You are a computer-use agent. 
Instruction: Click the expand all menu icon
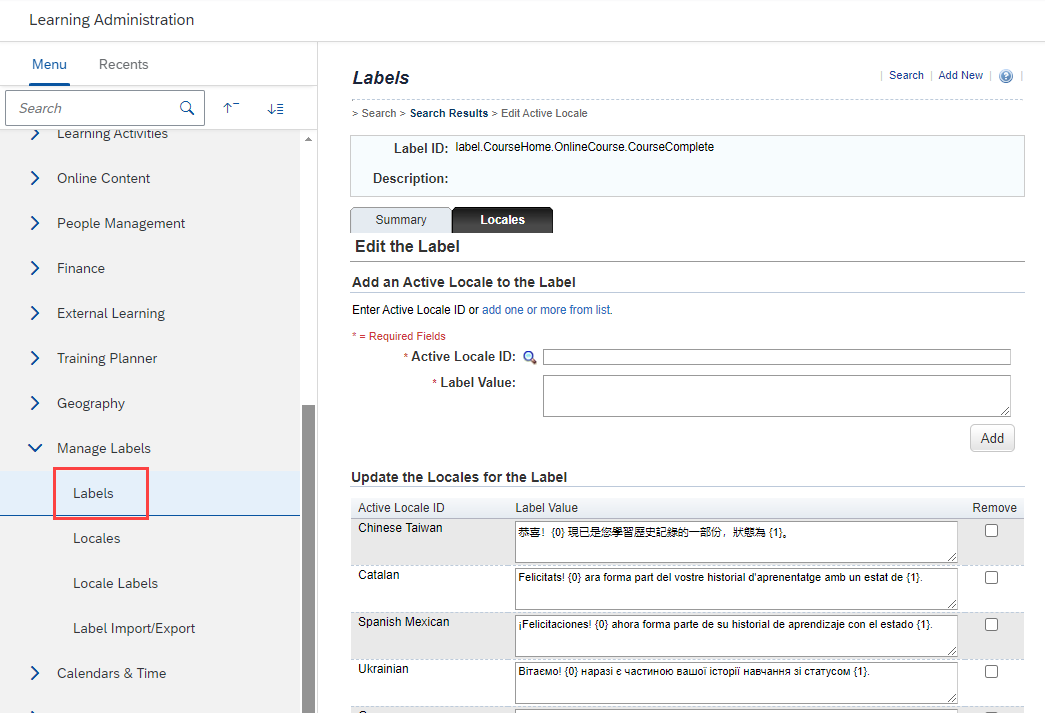point(275,108)
